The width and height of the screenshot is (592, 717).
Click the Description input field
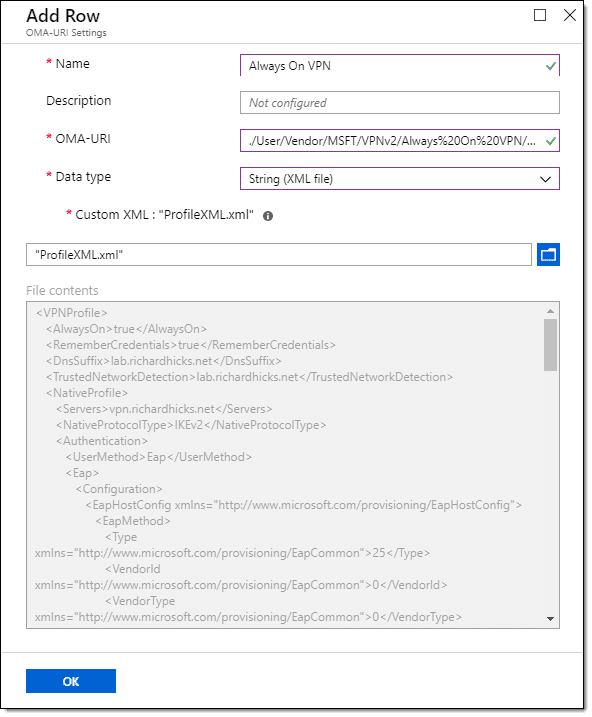click(400, 102)
